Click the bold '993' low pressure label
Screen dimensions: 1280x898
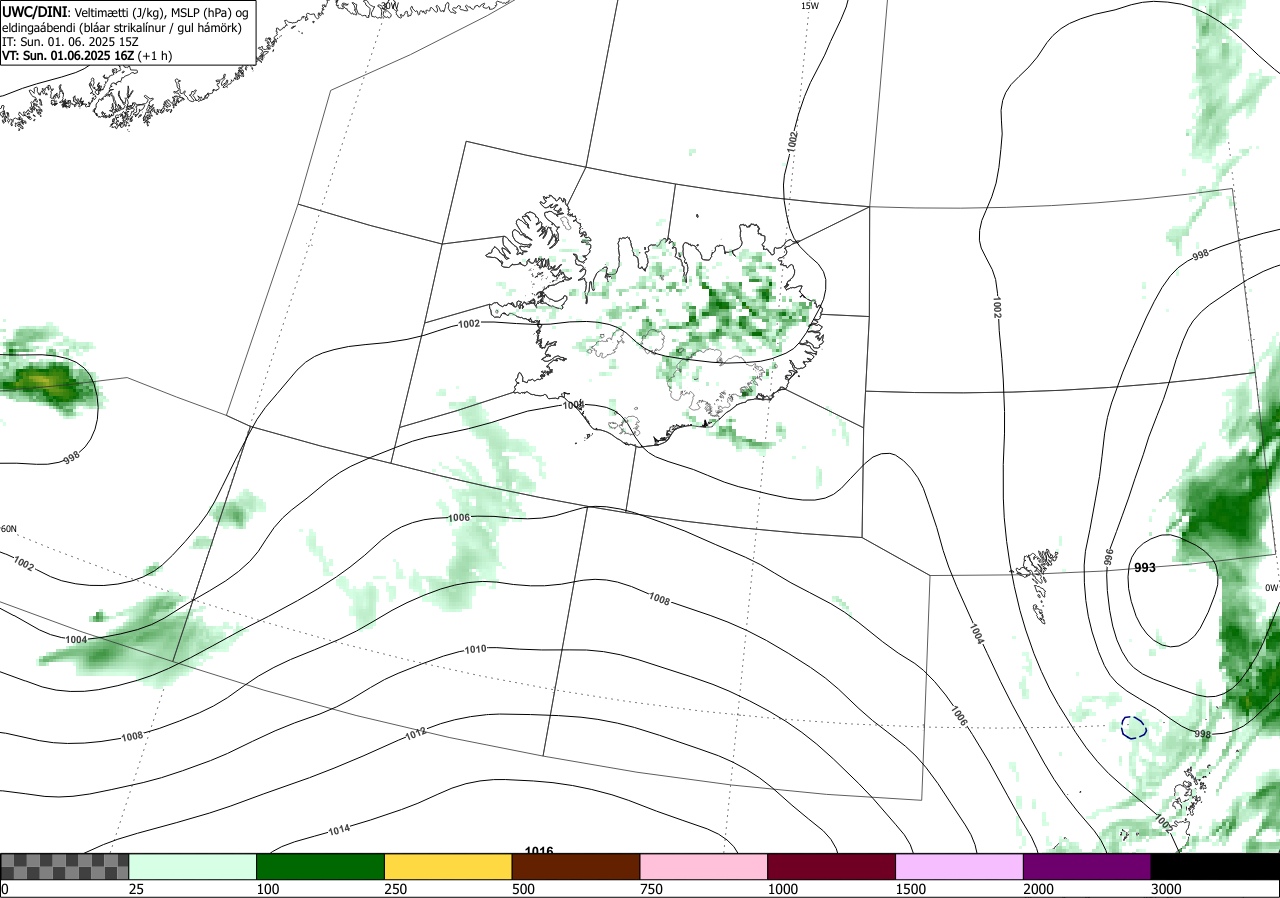click(x=1145, y=568)
